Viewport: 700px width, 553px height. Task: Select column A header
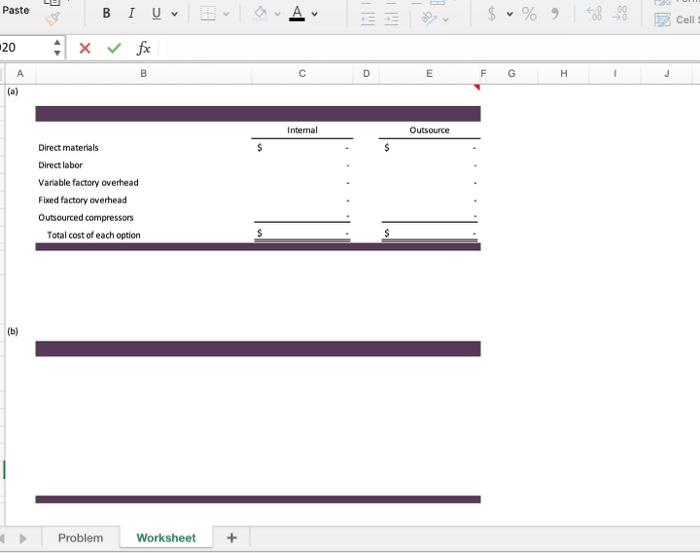(20, 74)
